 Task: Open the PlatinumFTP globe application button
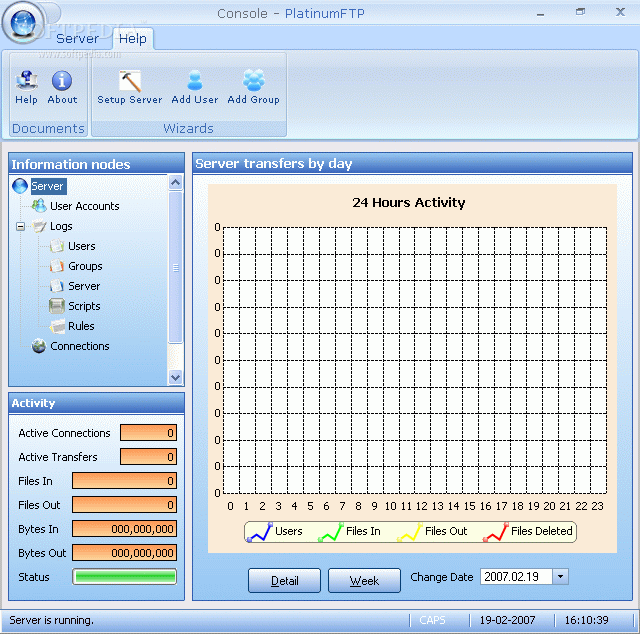coord(23,22)
